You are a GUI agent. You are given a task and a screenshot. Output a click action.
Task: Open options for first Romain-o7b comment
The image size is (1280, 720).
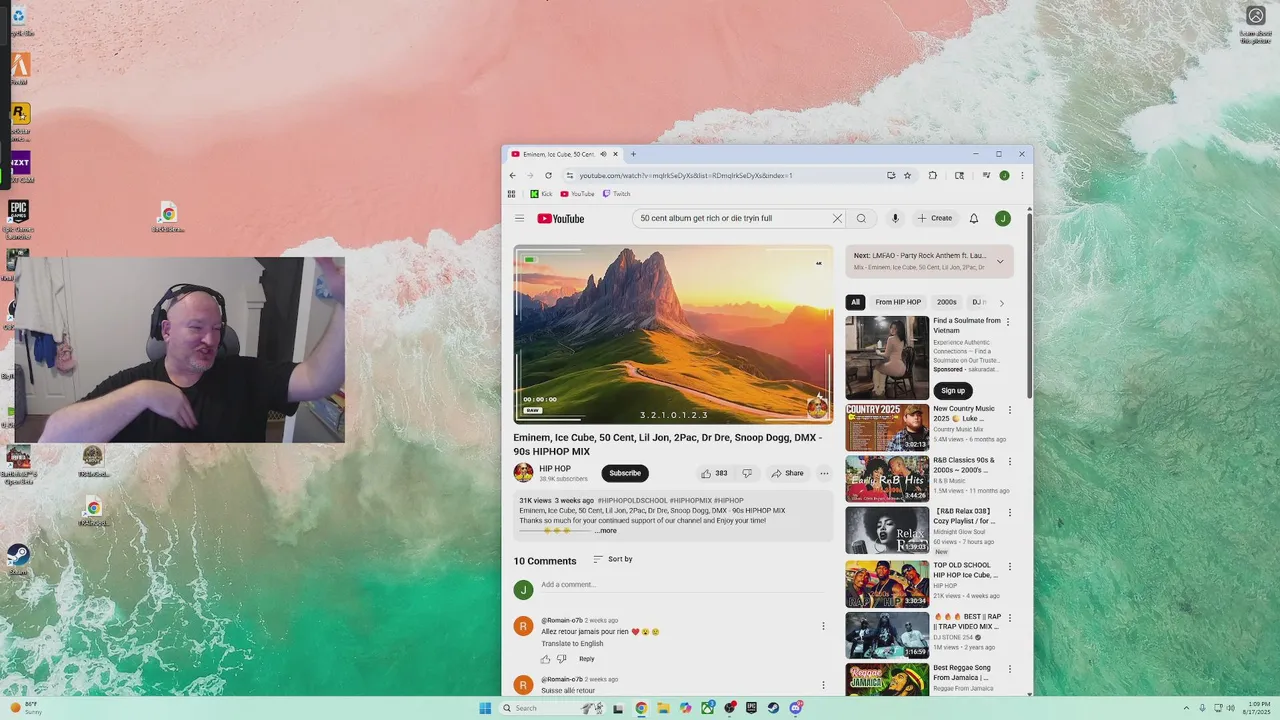824,626
